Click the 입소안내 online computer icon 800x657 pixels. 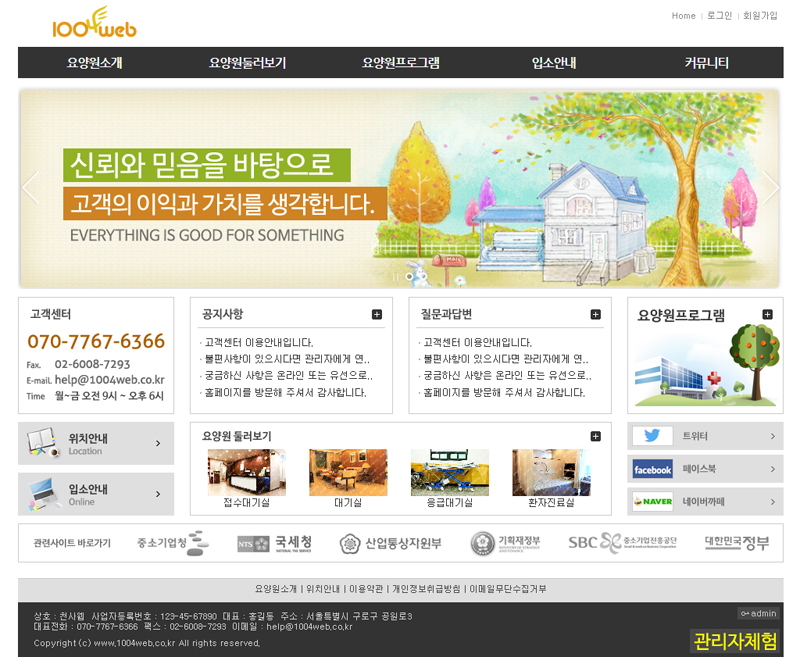(42, 494)
